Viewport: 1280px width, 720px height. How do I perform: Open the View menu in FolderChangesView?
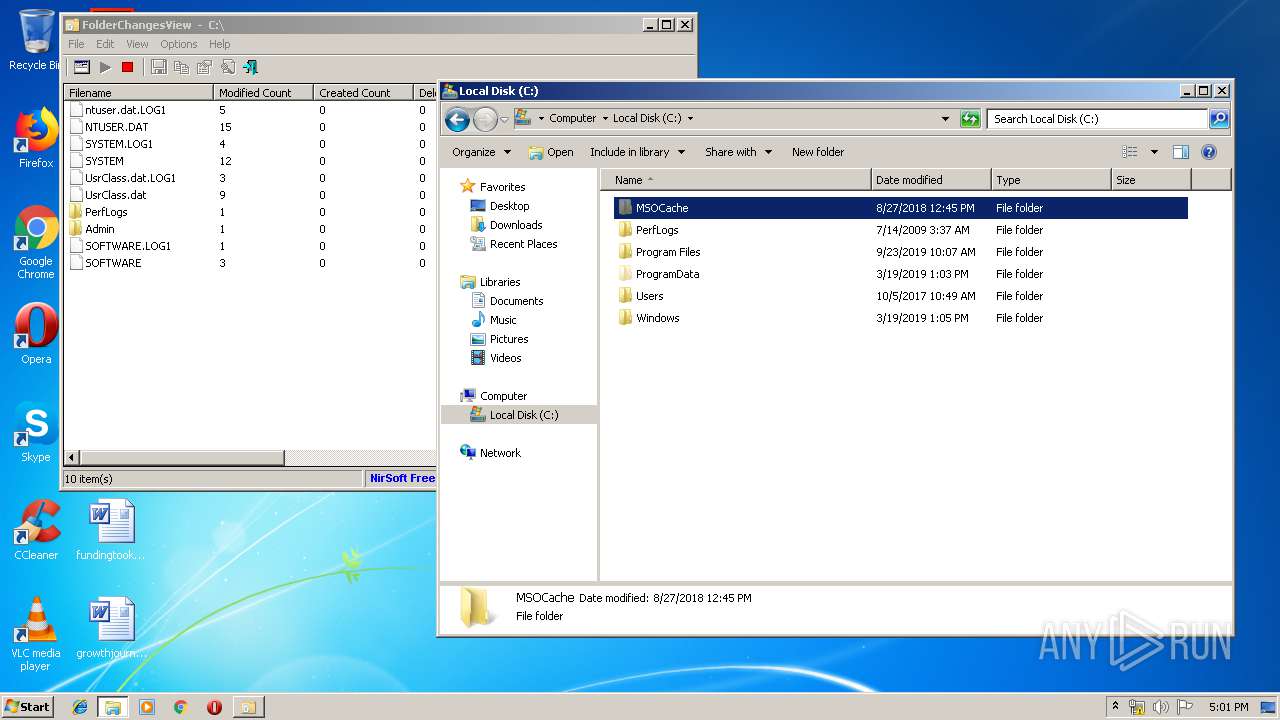[x=137, y=44]
